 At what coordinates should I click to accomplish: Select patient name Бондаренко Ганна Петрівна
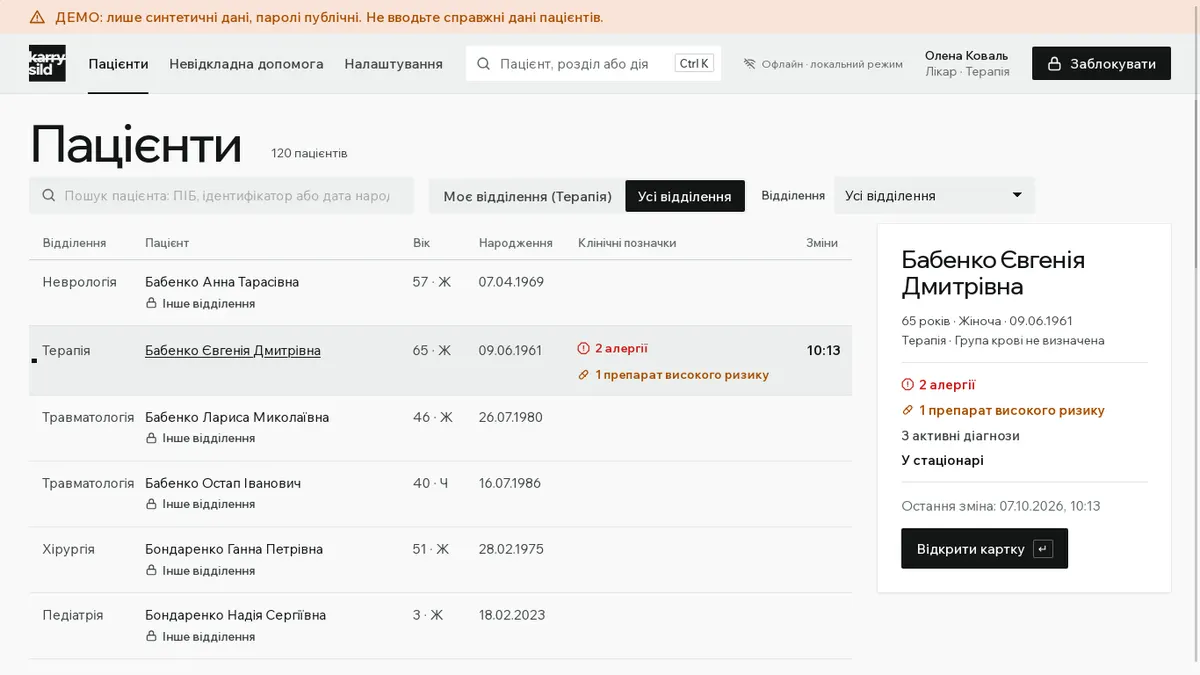pos(234,549)
